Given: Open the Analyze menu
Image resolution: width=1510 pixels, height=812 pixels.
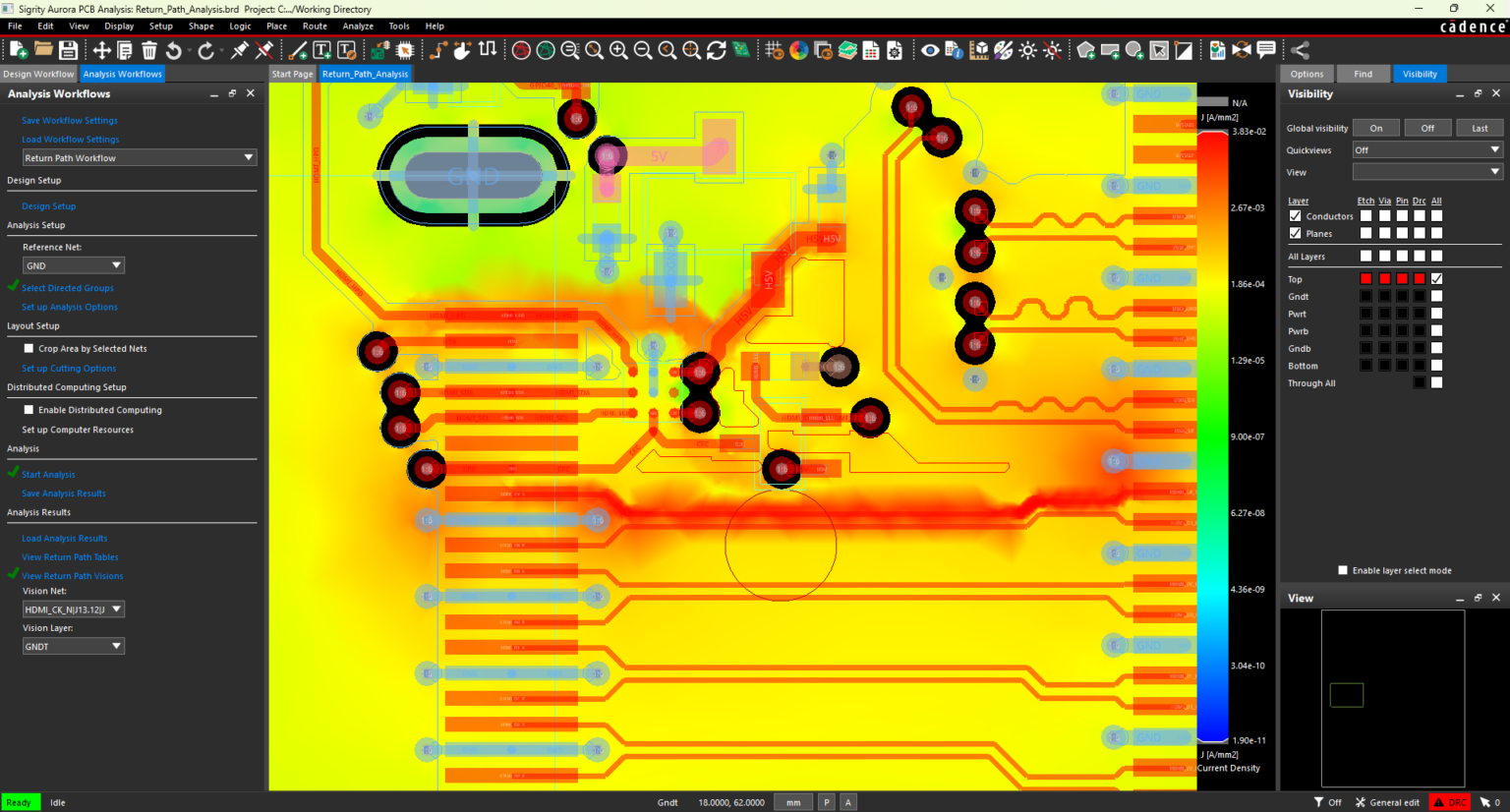Looking at the screenshot, I should 358,27.
